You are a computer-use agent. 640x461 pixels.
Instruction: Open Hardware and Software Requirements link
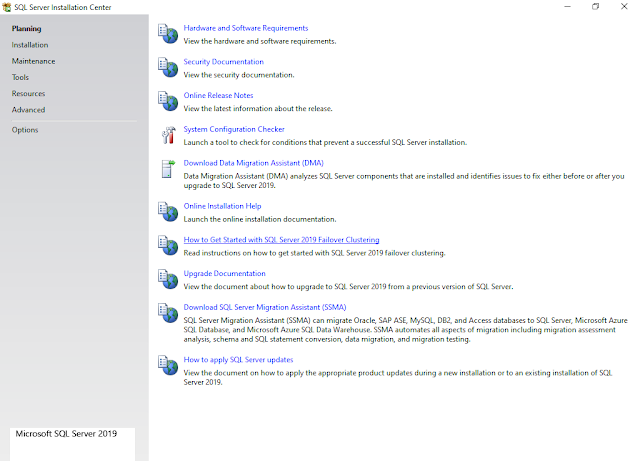pos(246,28)
